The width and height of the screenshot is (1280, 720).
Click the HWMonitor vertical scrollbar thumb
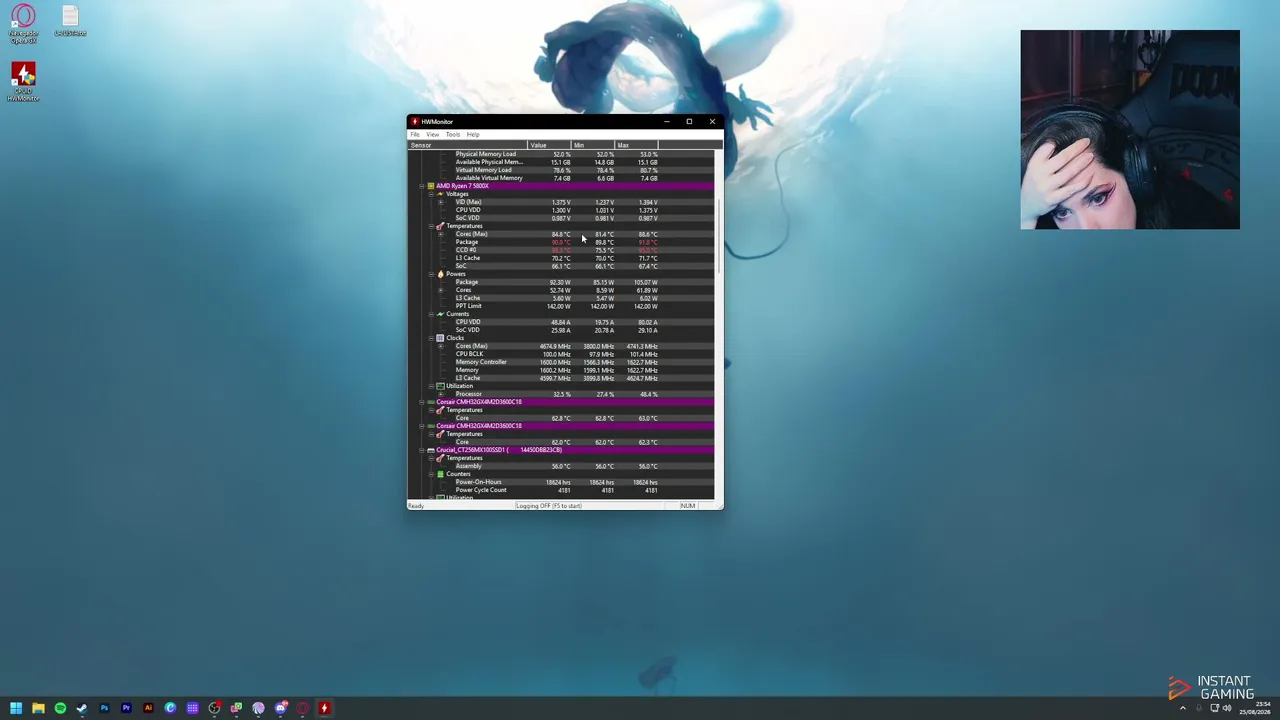click(719, 235)
